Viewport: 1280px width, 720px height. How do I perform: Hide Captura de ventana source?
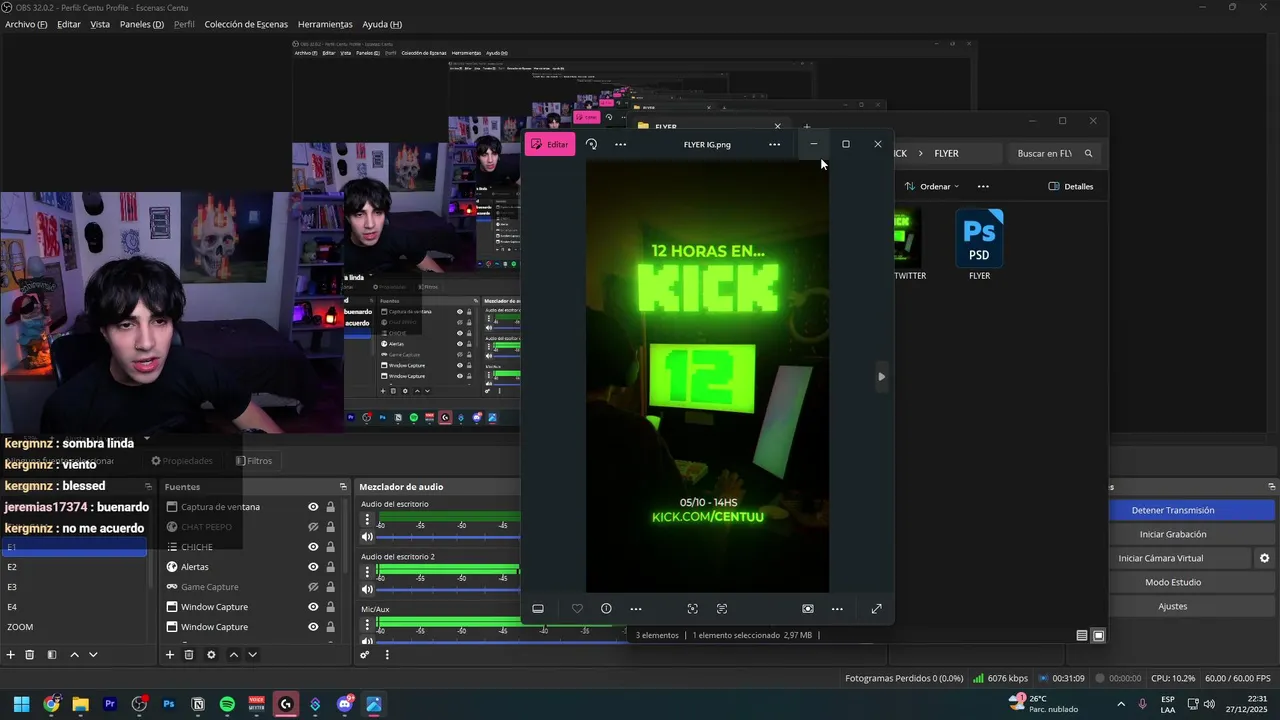(x=313, y=507)
